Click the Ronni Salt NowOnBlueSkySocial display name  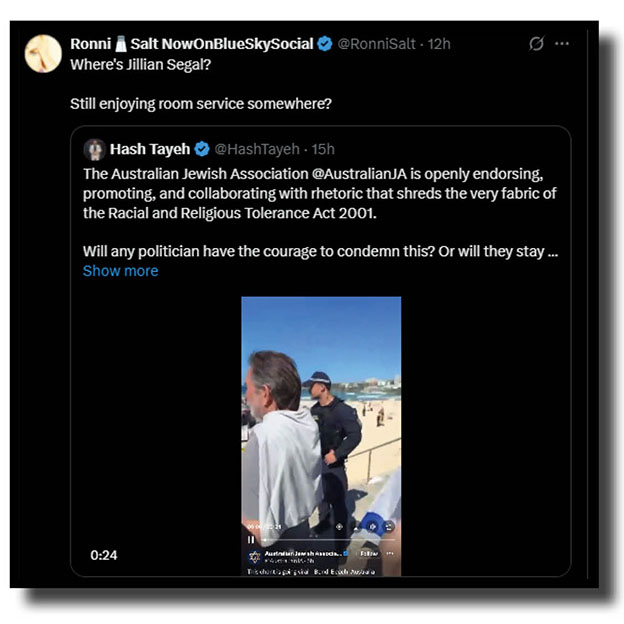(191, 44)
